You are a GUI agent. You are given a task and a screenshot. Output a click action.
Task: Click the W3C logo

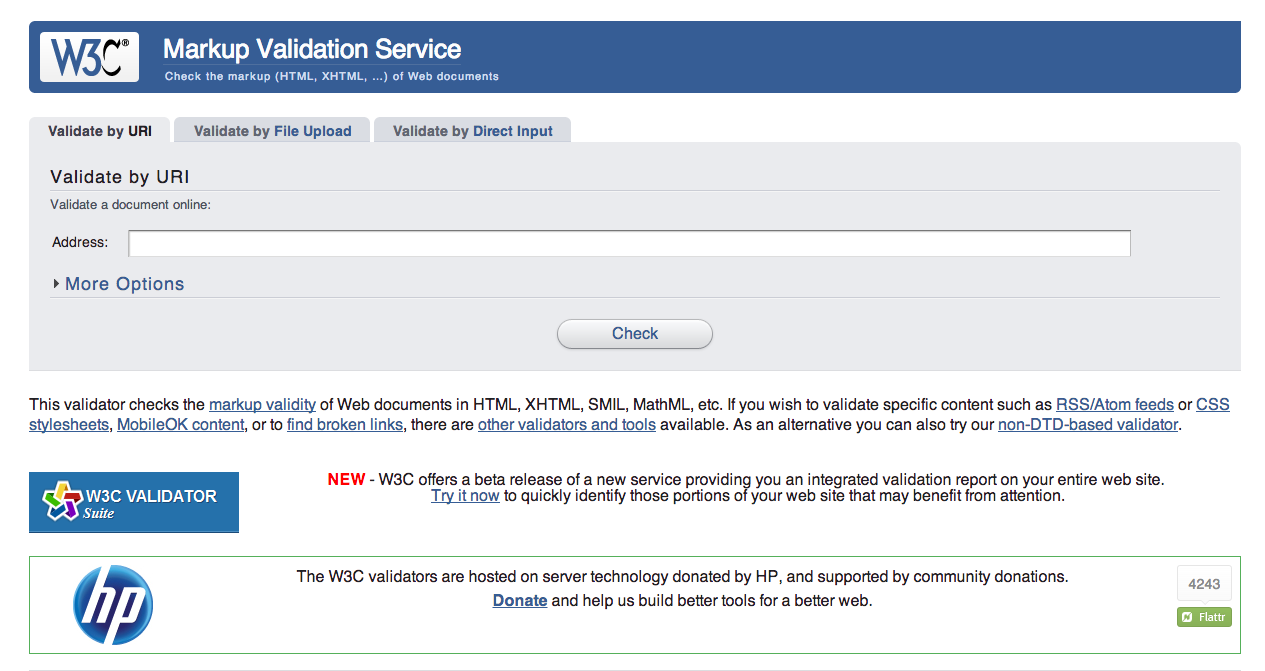(x=89, y=57)
